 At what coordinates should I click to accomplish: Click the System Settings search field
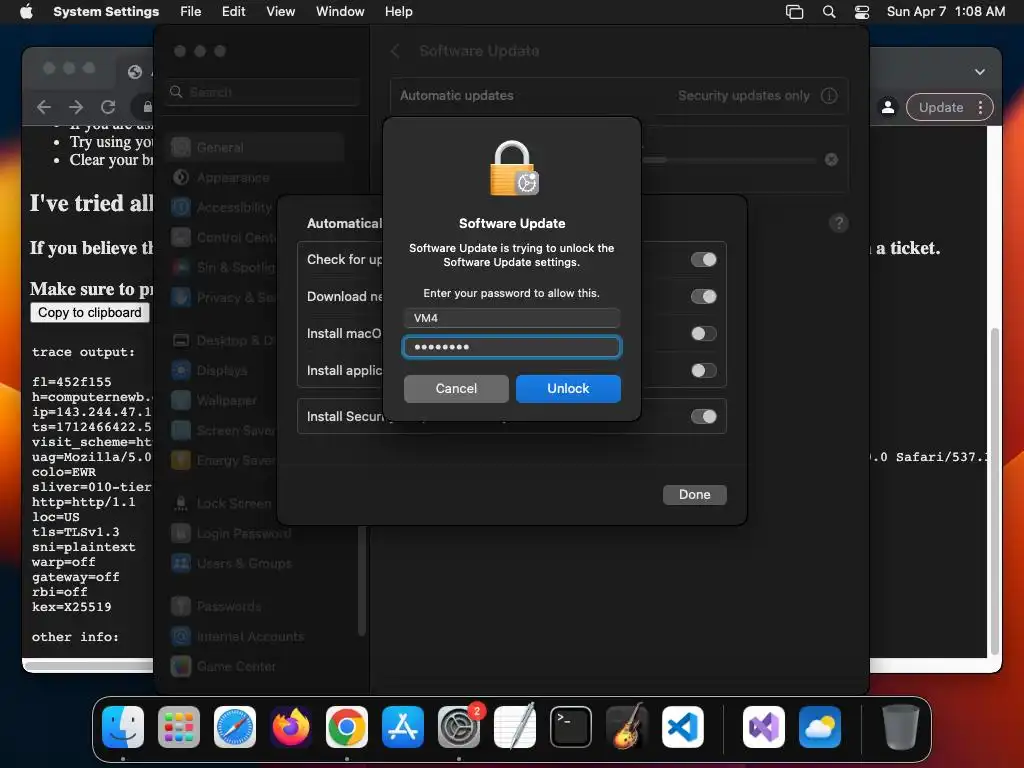pyautogui.click(x=264, y=92)
